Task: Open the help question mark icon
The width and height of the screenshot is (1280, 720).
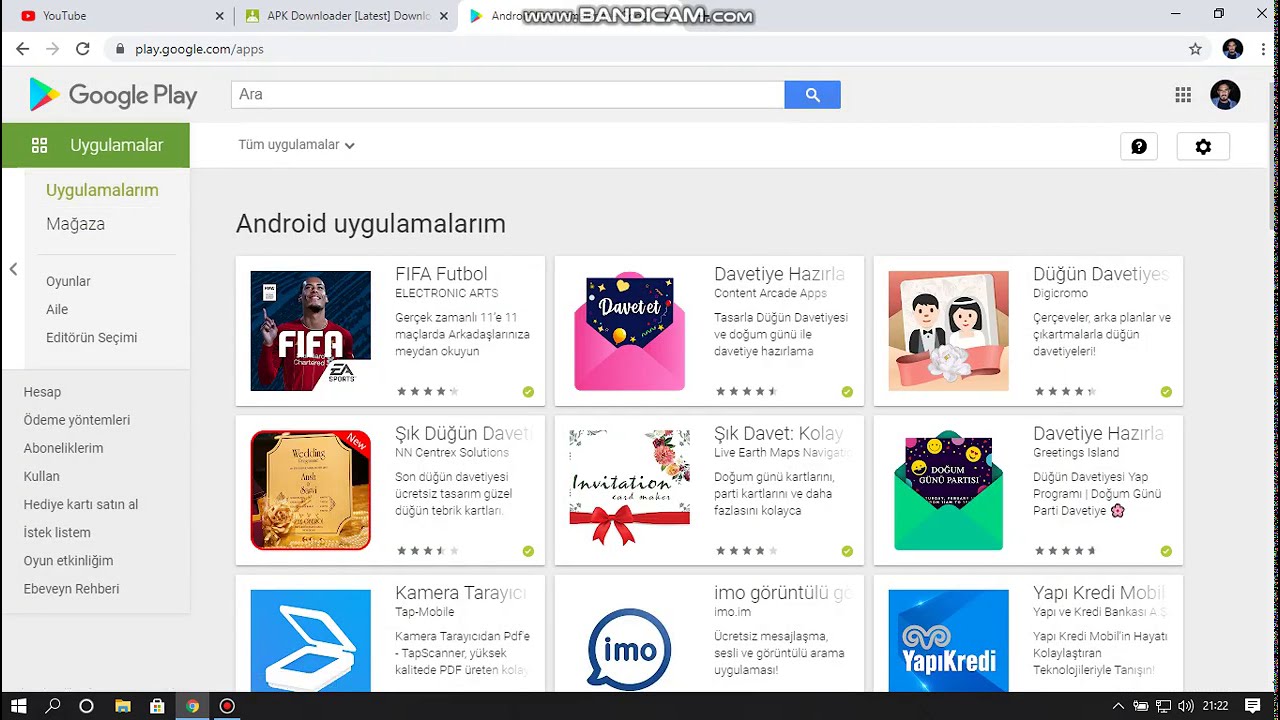Action: [x=1139, y=146]
